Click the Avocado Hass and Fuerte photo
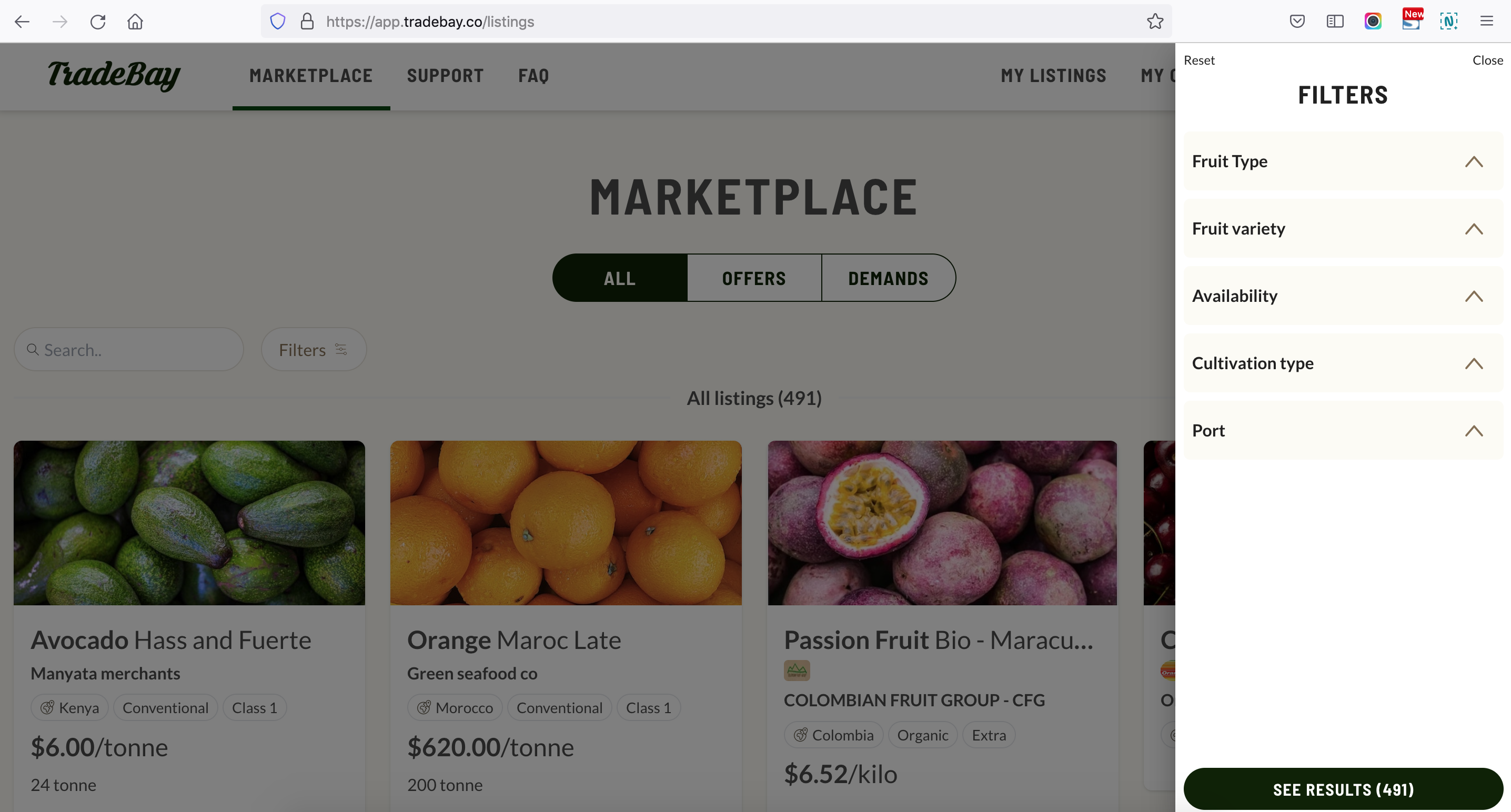This screenshot has height=812, width=1511. tap(189, 522)
